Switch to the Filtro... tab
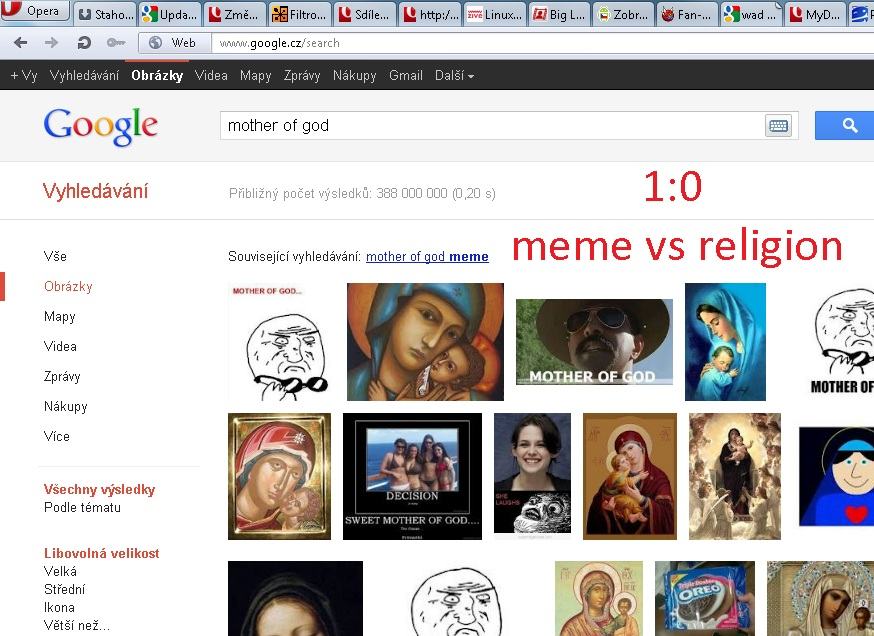The height and width of the screenshot is (636, 874). click(300, 14)
